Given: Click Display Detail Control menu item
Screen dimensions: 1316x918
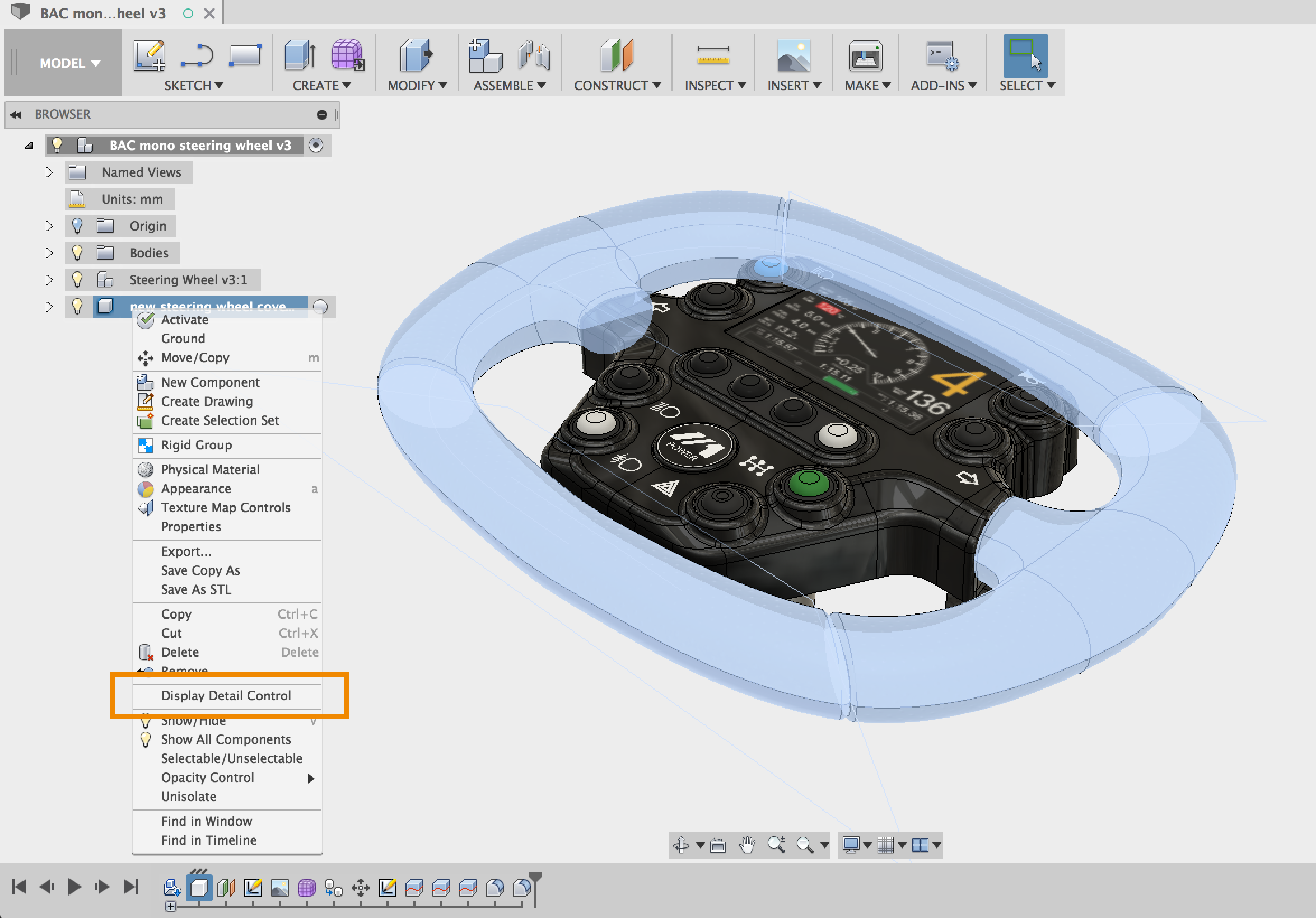Looking at the screenshot, I should coord(225,696).
